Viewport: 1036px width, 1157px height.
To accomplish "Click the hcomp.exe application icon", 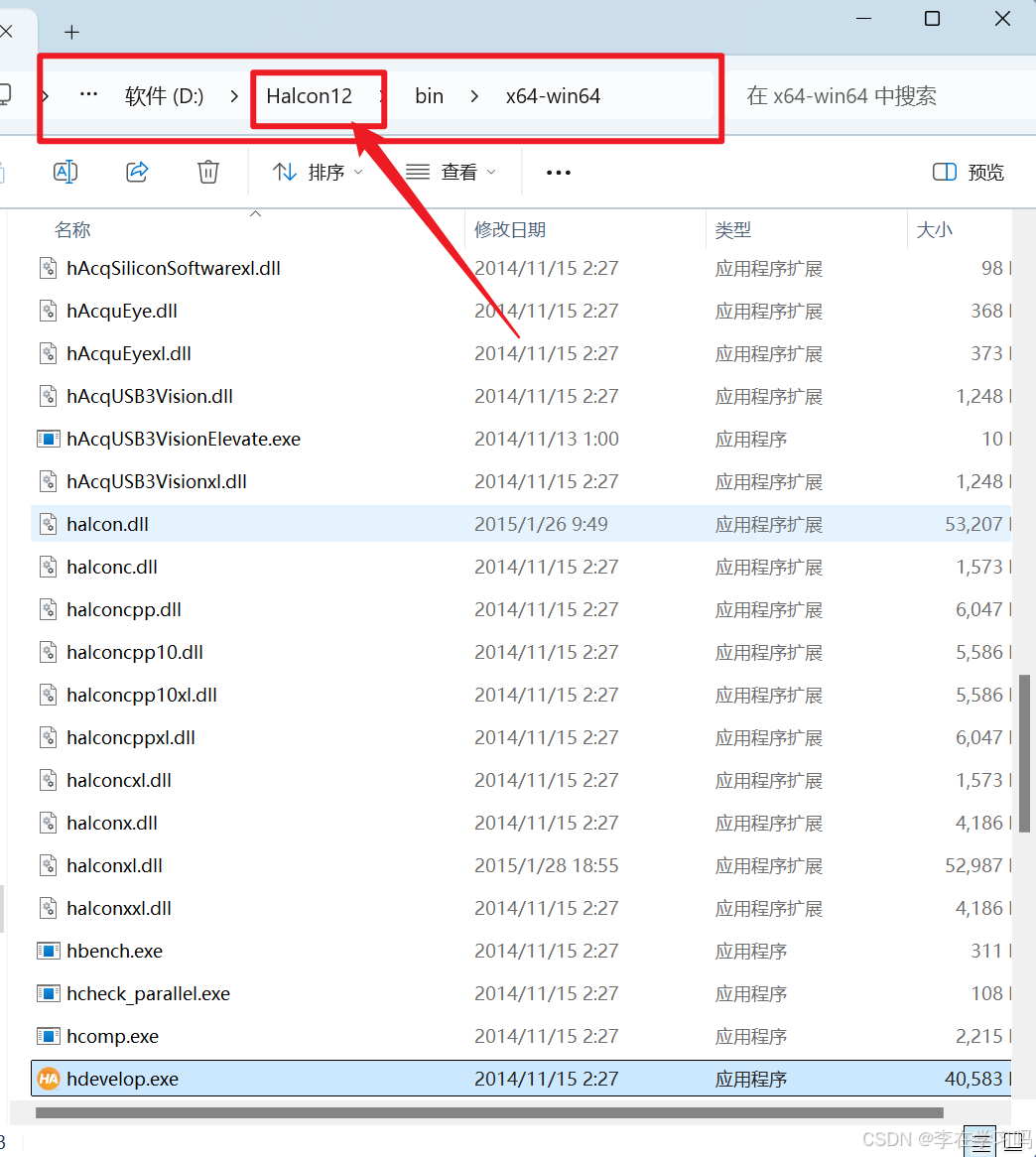I will tap(48, 1036).
